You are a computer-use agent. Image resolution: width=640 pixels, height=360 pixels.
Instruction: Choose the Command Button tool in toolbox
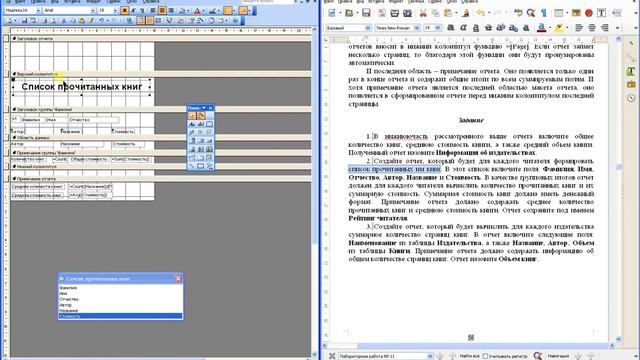point(209,140)
